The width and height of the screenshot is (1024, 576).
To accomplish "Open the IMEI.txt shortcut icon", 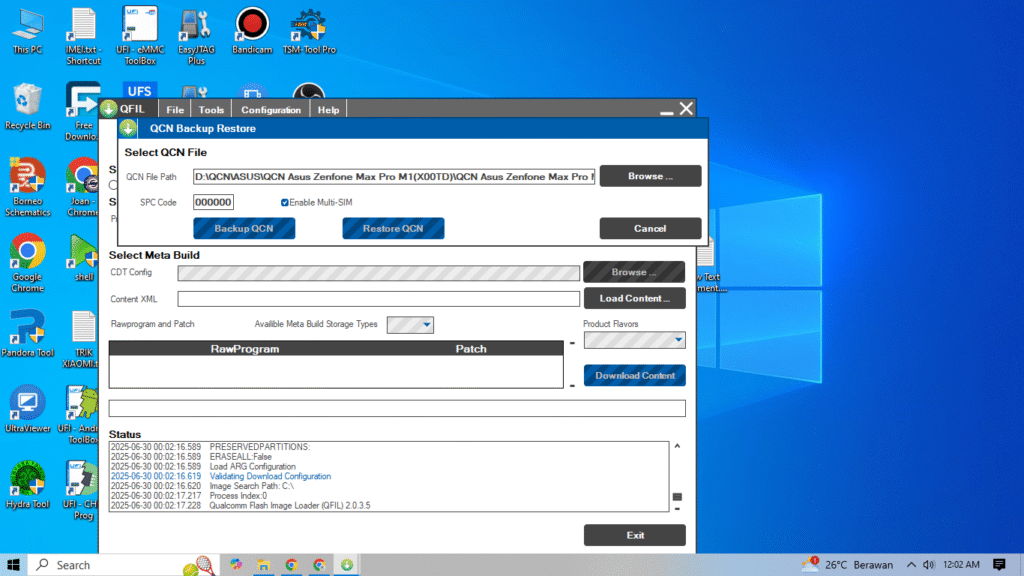I will pyautogui.click(x=83, y=36).
